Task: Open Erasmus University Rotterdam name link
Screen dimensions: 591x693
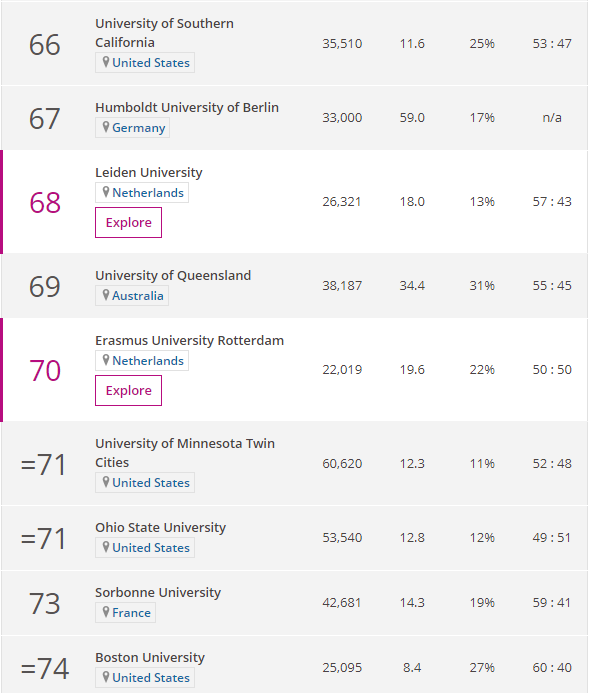Action: 190,340
